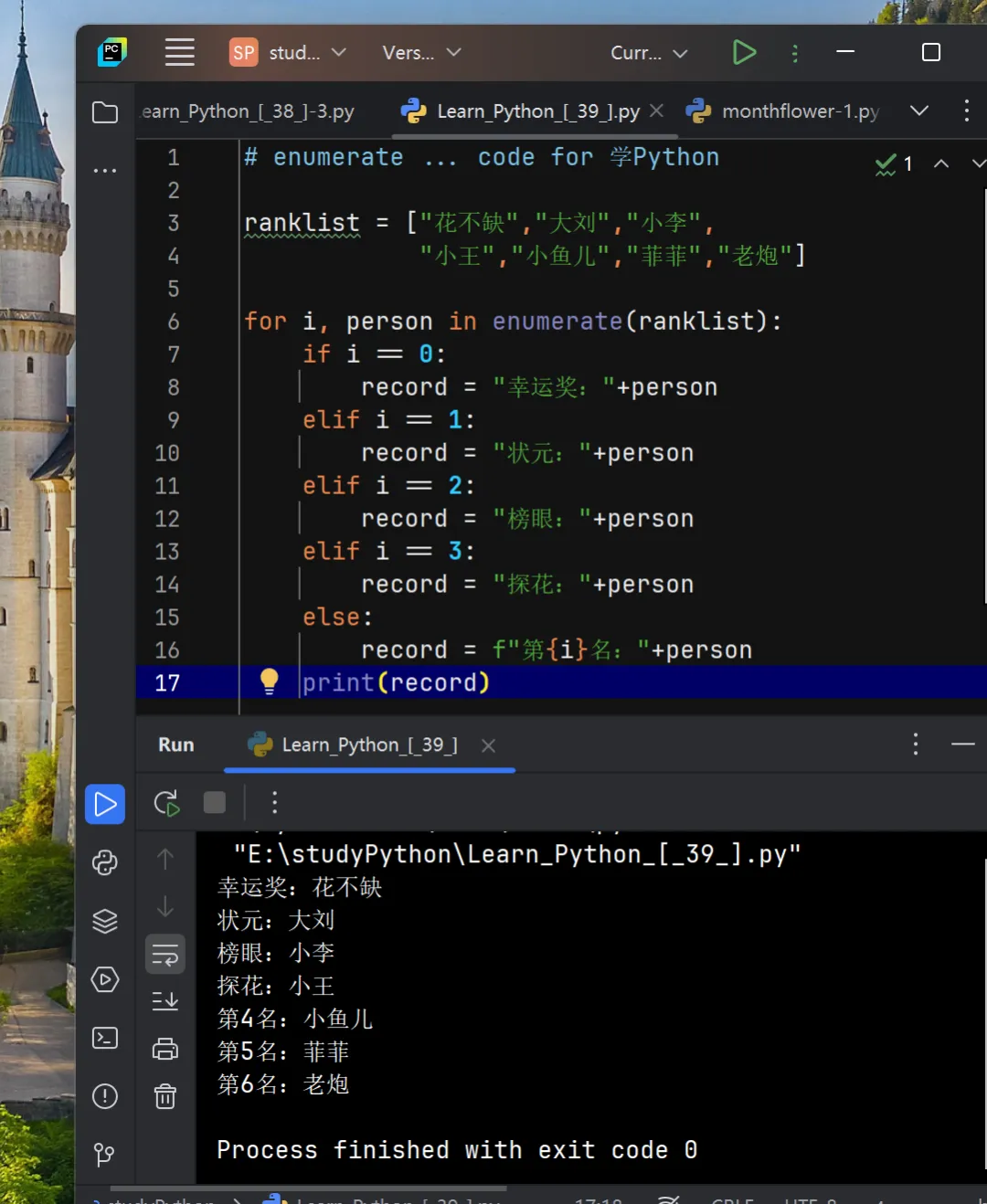Go to previous highlighted problem
This screenshot has width=987, height=1204.
coord(940,164)
